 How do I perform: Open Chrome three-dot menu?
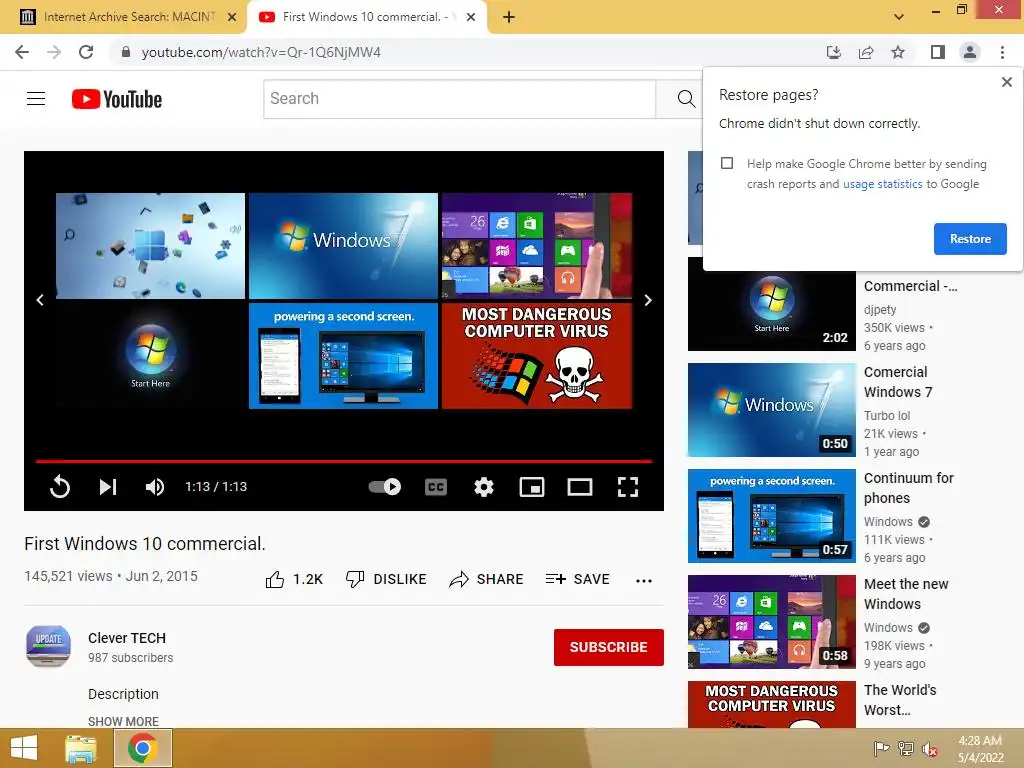pos(1002,52)
